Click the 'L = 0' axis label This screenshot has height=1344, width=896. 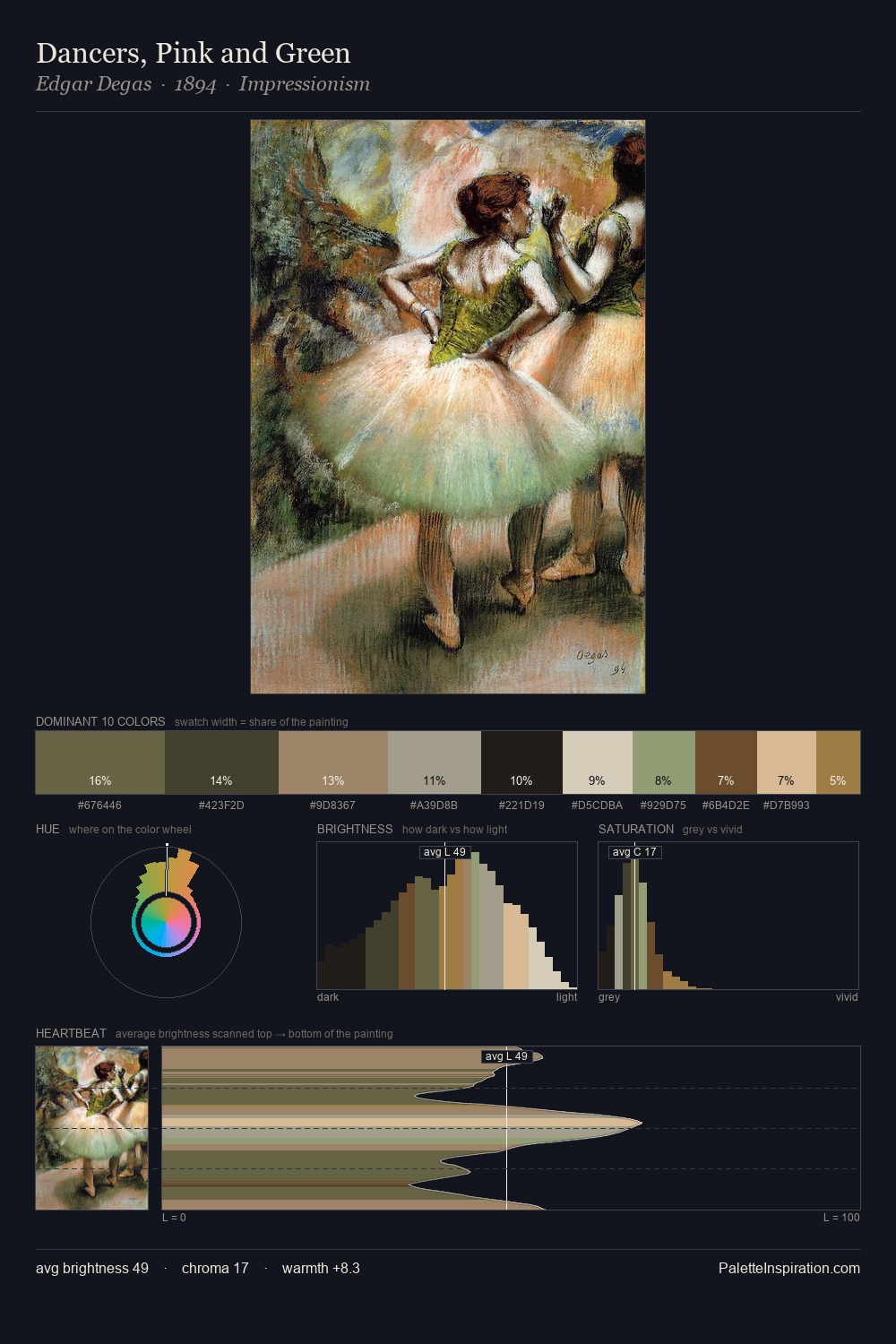[x=174, y=1218]
